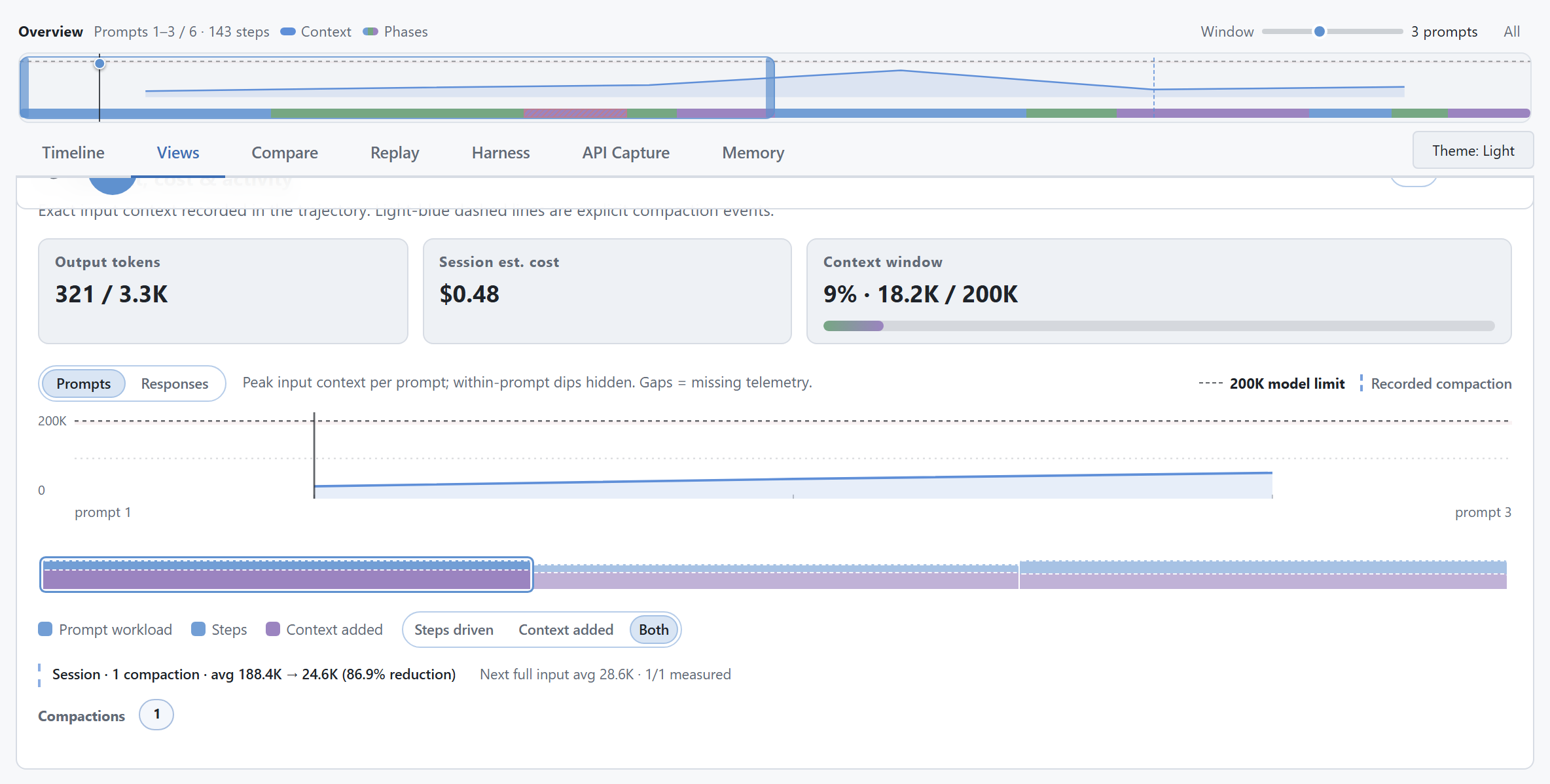This screenshot has height=784, width=1550.
Task: Choose the Steps driven option
Action: (454, 630)
